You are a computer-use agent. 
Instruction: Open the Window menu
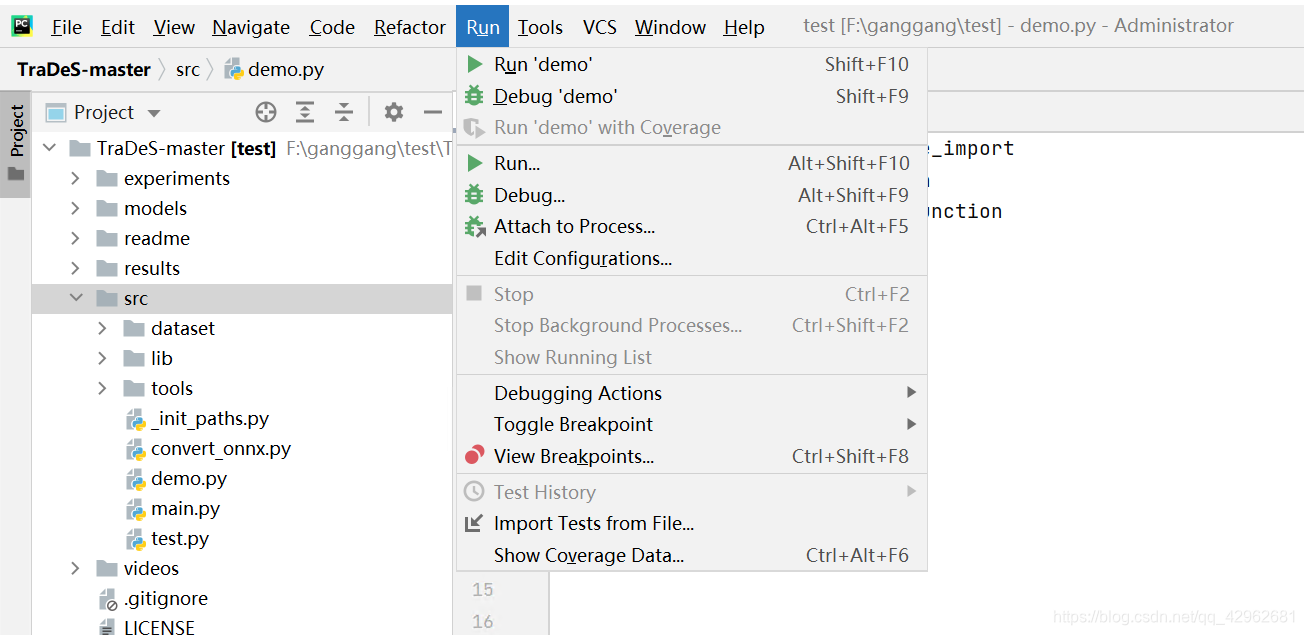click(670, 27)
